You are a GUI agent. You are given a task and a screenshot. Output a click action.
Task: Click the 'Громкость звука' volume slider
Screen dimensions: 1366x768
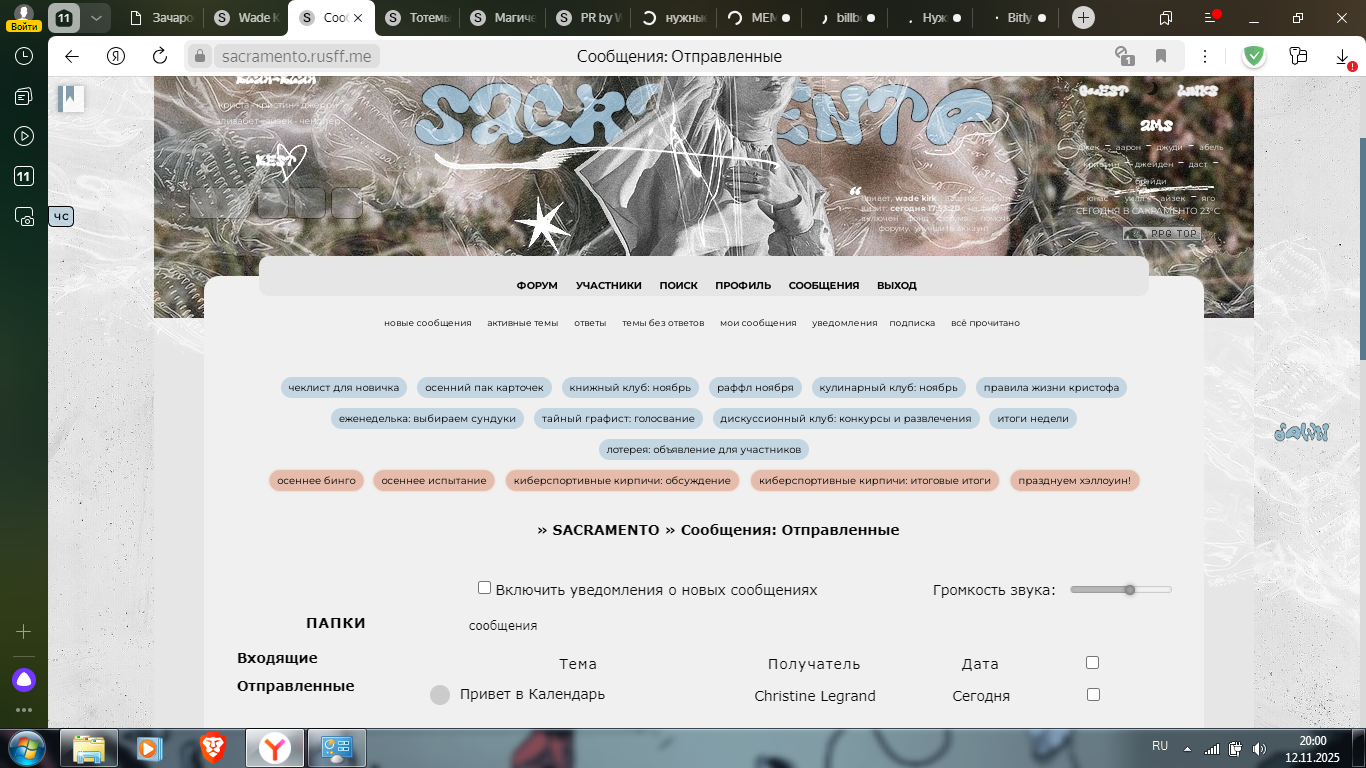[x=1120, y=590]
